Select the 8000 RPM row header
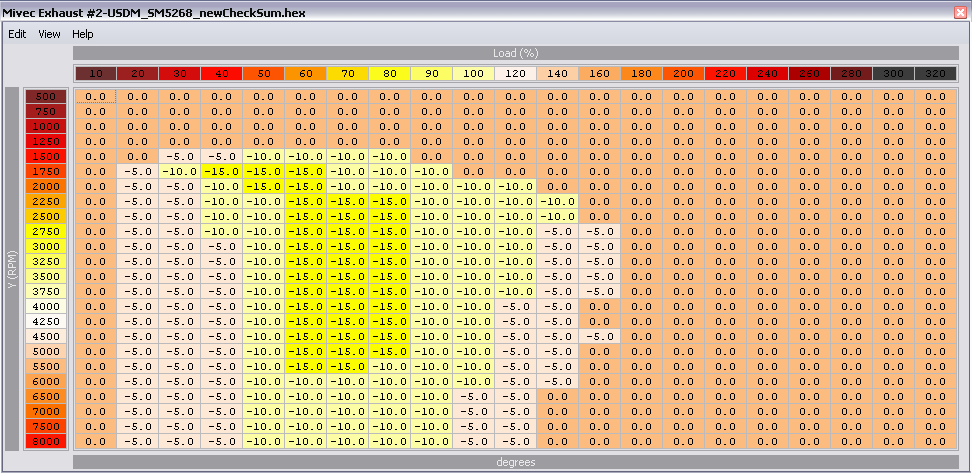Viewport: 972px width, 473px height. click(x=45, y=441)
